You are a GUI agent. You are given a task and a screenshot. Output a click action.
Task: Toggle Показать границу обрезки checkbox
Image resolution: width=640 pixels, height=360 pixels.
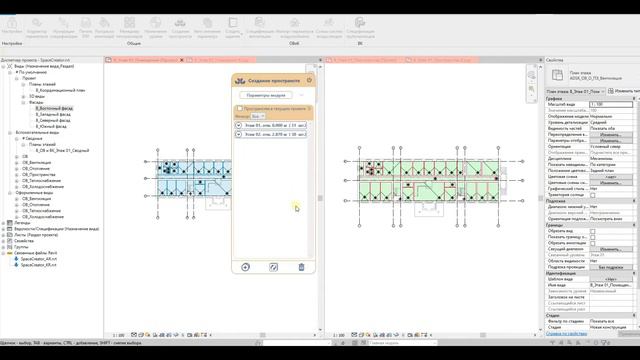593,237
